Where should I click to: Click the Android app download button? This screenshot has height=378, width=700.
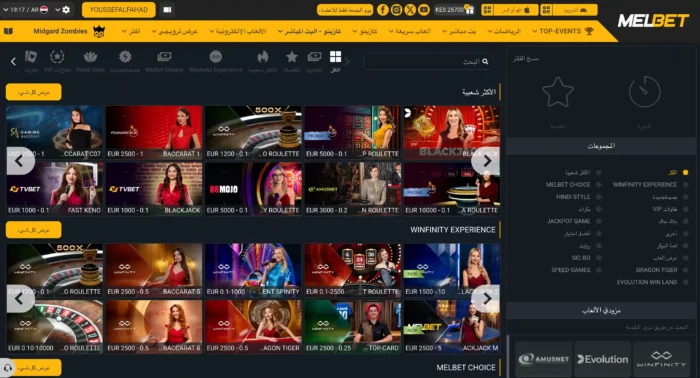point(569,10)
